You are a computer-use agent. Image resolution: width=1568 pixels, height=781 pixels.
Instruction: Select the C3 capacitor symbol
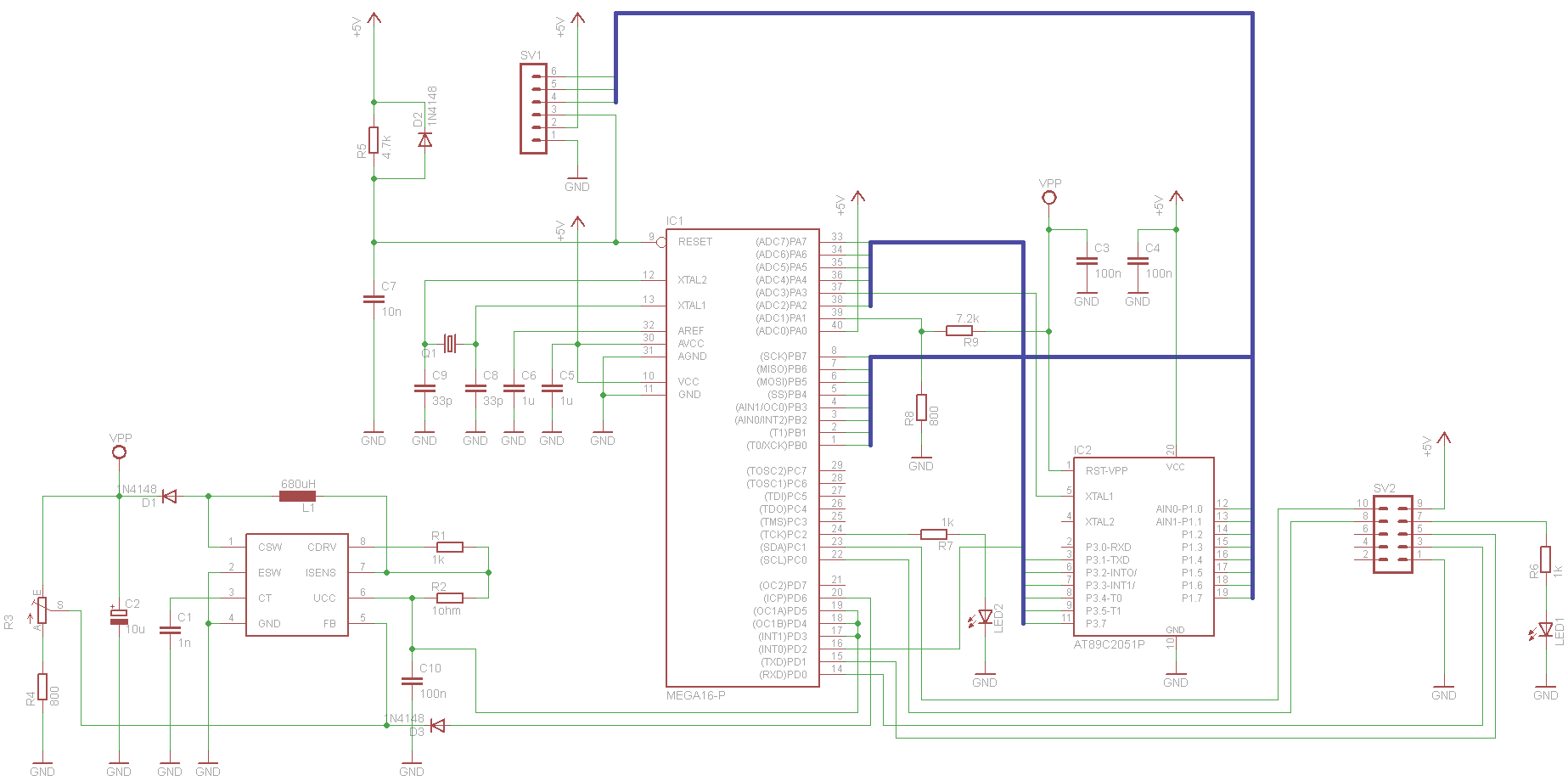point(1087,261)
